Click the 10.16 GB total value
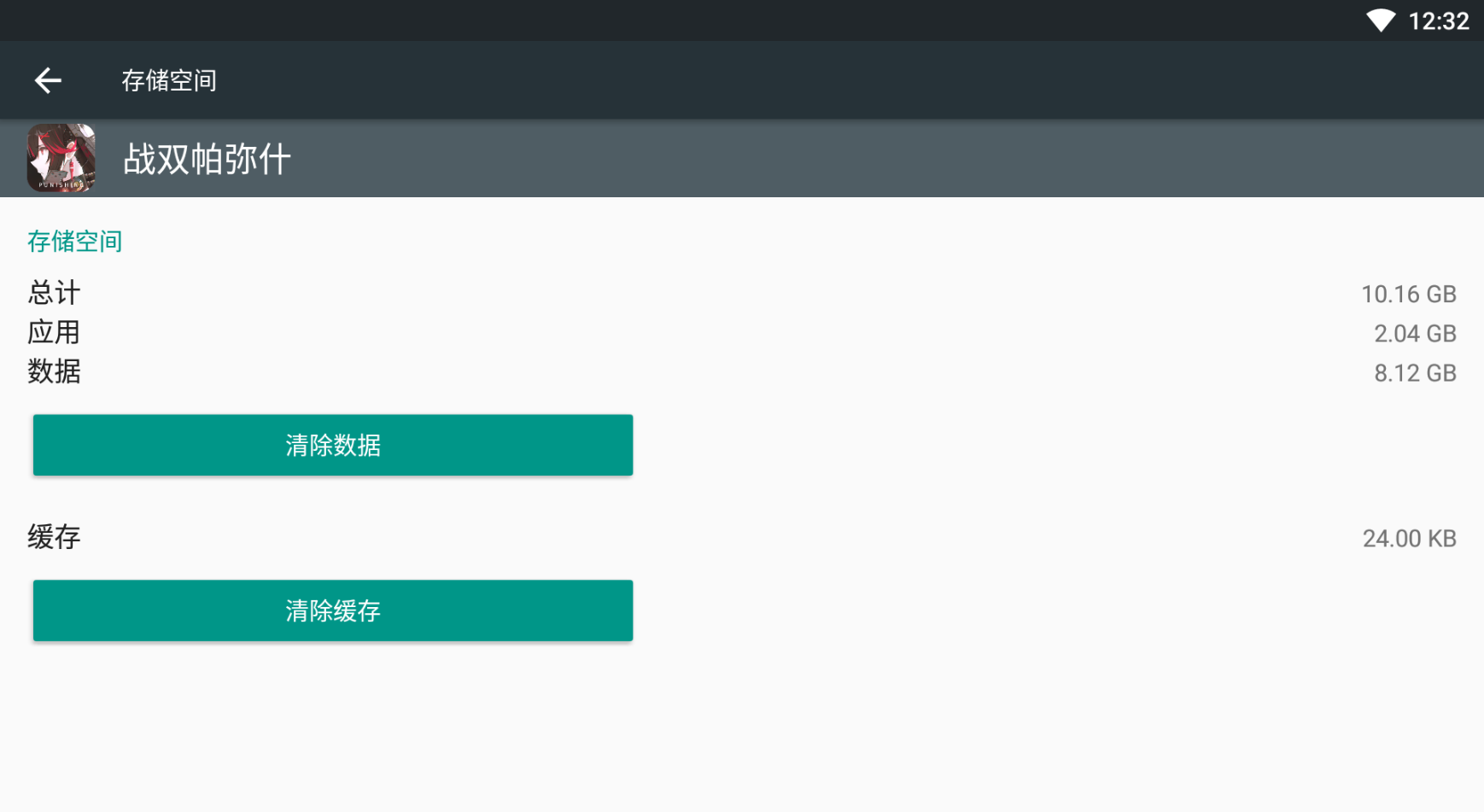This screenshot has width=1484, height=812. [x=1408, y=295]
